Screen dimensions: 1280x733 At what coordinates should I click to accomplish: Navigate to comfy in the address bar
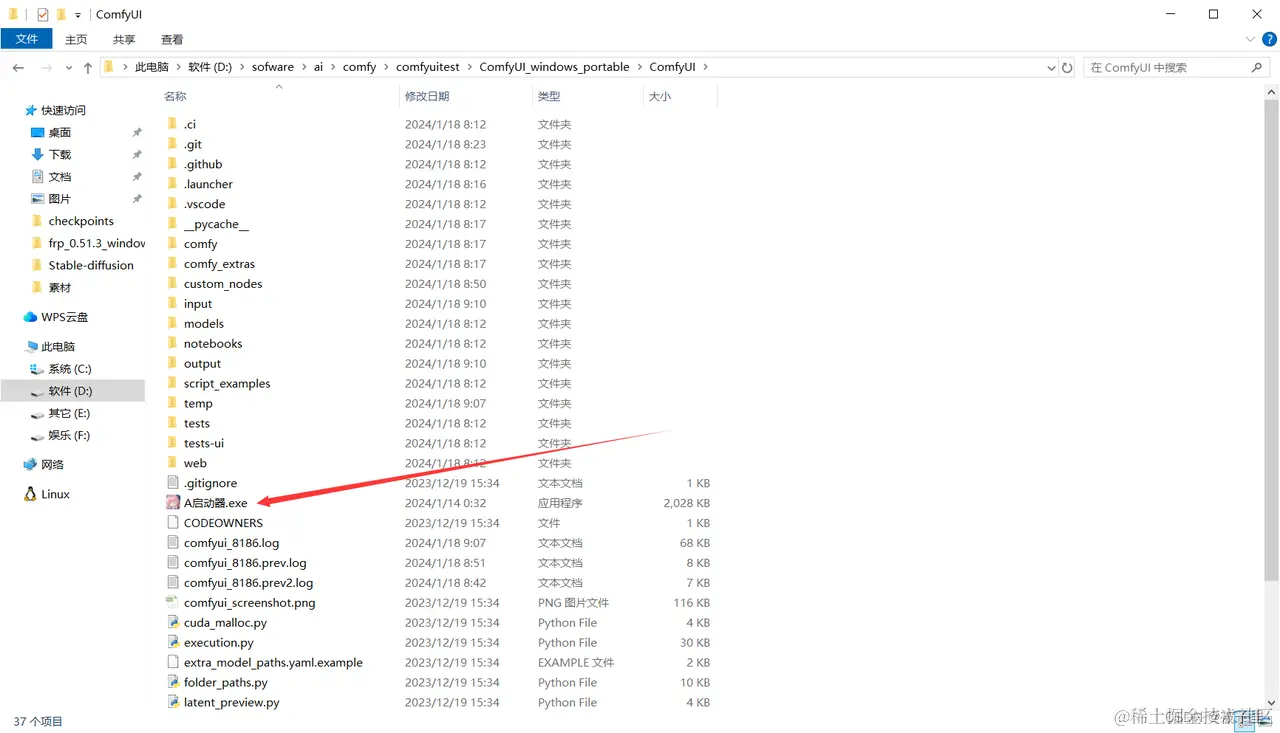pyautogui.click(x=359, y=67)
